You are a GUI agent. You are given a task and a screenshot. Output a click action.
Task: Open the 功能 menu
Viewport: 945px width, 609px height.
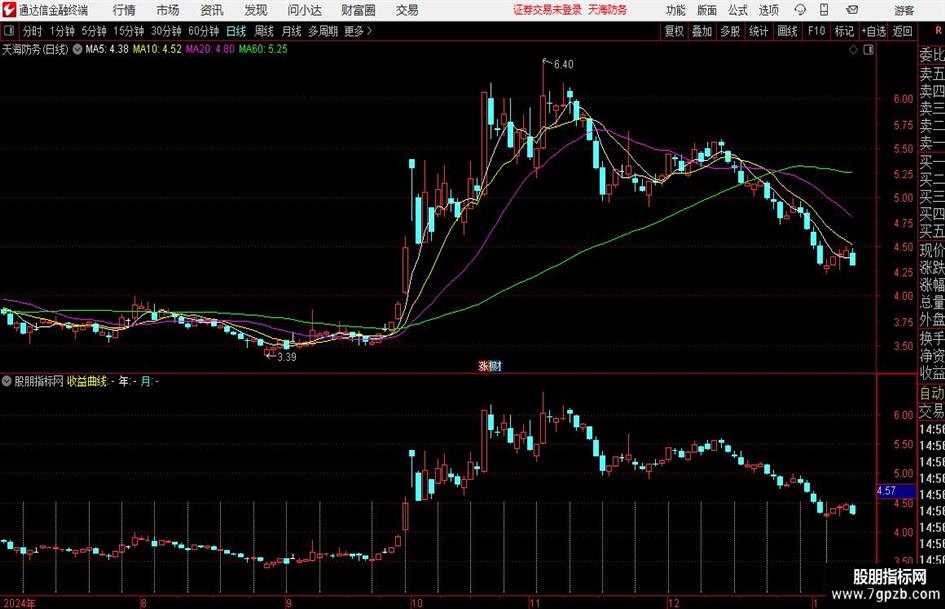point(676,10)
